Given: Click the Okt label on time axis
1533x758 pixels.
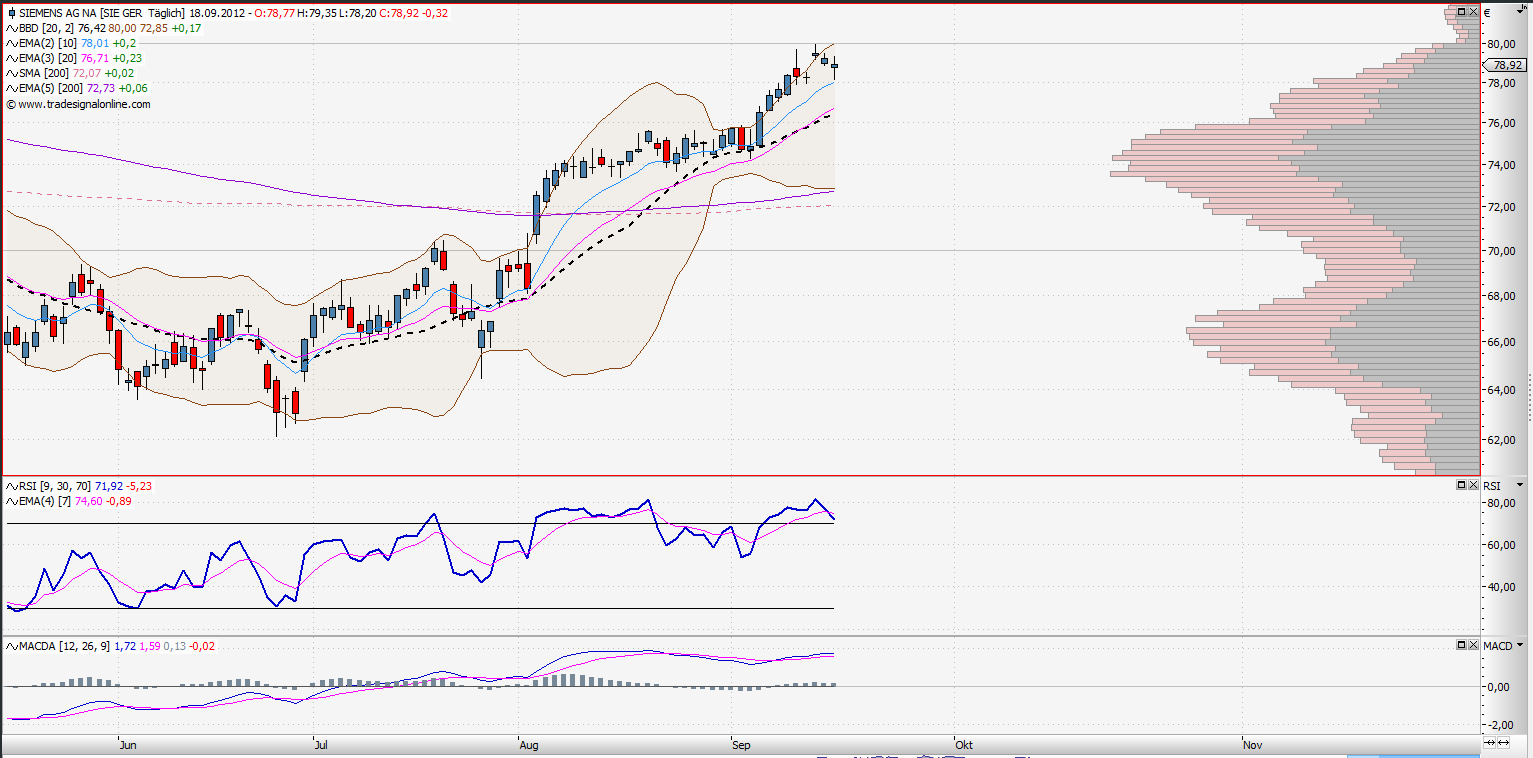Looking at the screenshot, I should 963,745.
